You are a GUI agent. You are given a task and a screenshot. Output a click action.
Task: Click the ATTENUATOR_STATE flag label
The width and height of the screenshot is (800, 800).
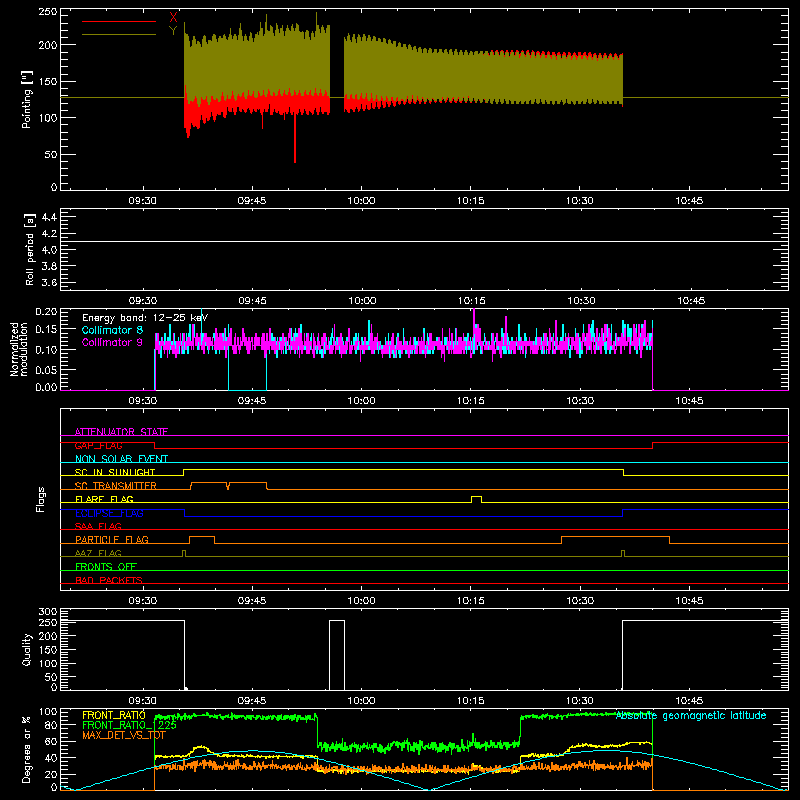(x=121, y=432)
